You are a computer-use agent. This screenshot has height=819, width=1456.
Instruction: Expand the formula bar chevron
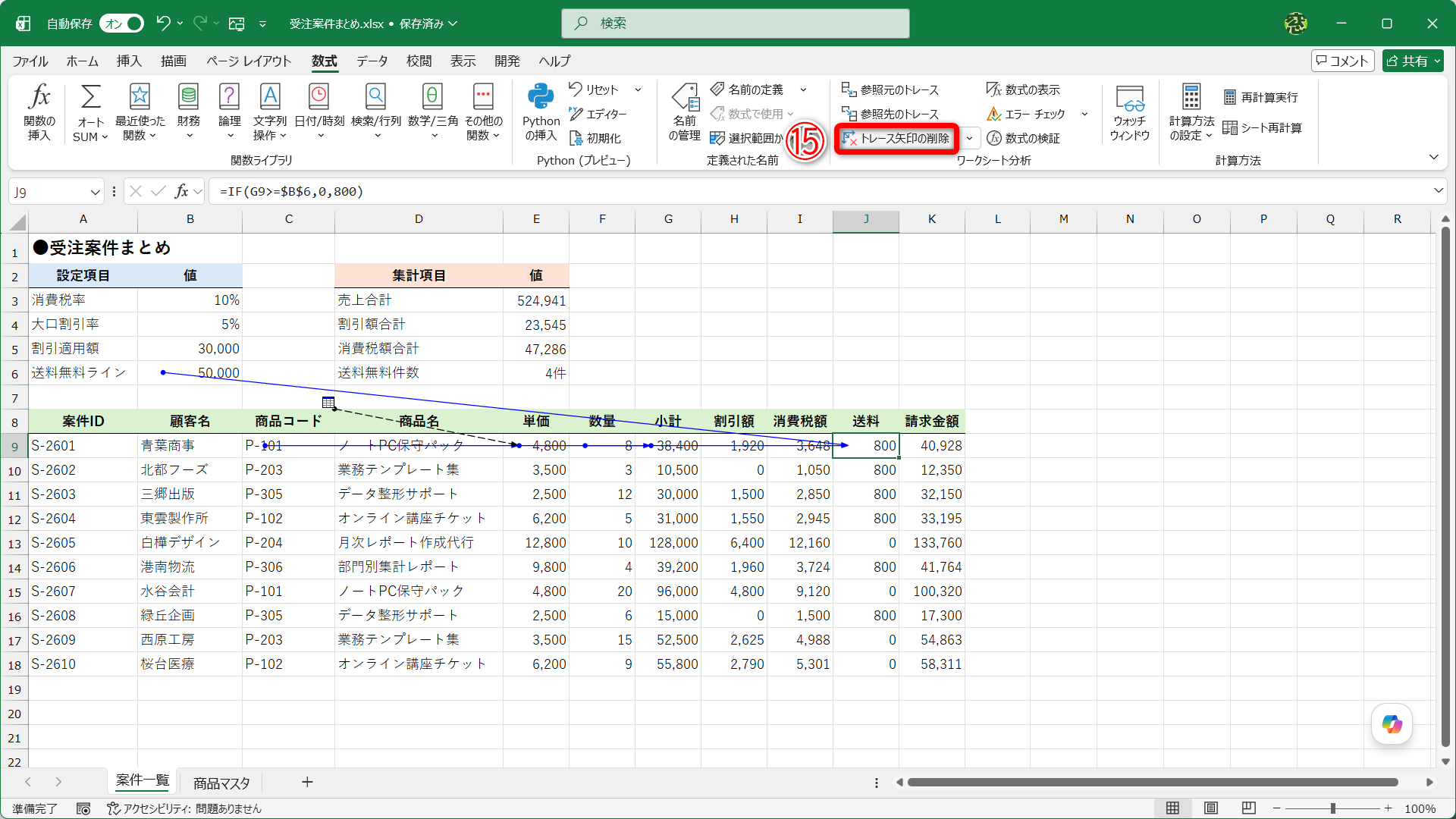coord(1438,191)
